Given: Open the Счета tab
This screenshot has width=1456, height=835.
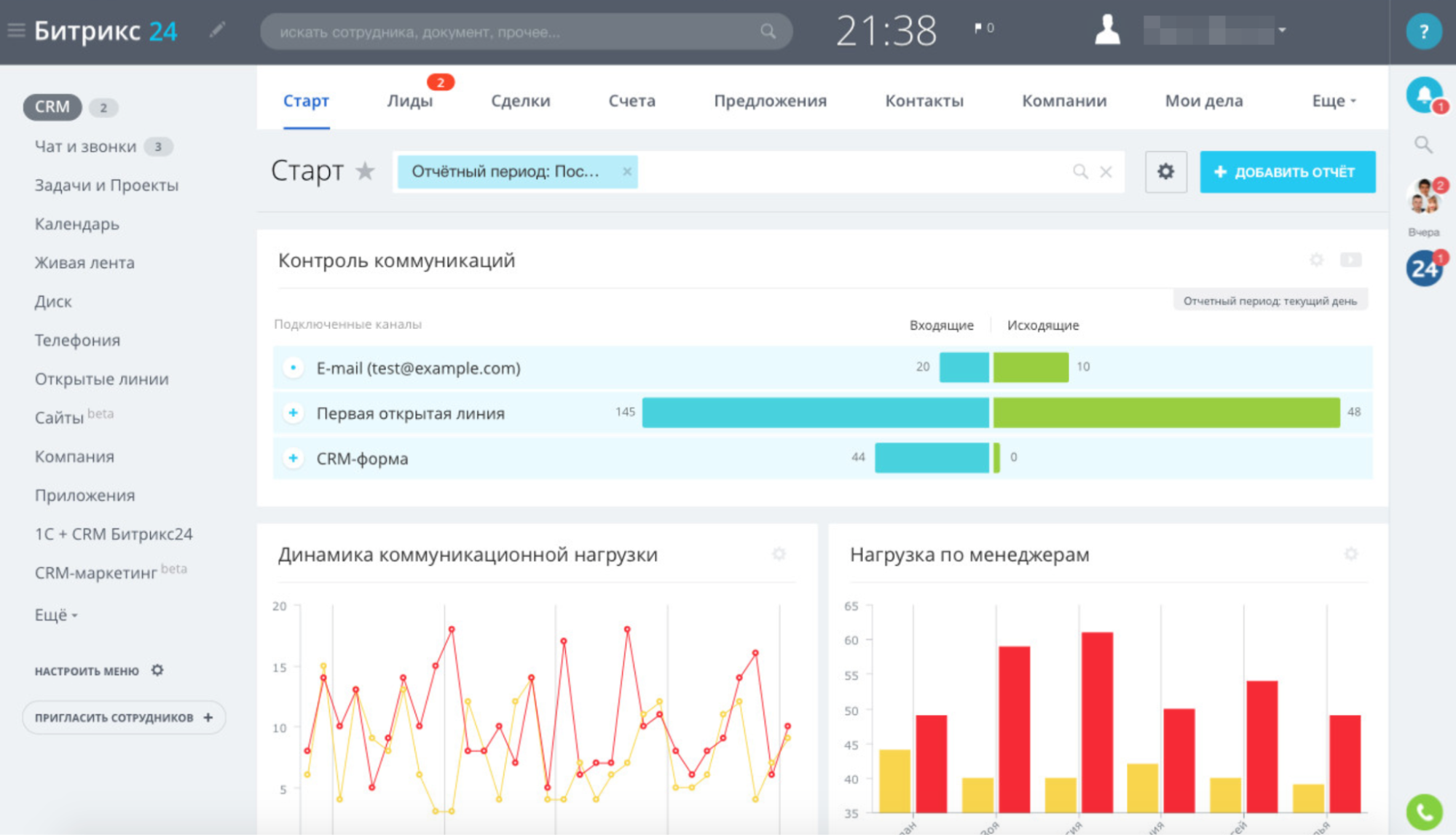Looking at the screenshot, I should click(x=631, y=100).
